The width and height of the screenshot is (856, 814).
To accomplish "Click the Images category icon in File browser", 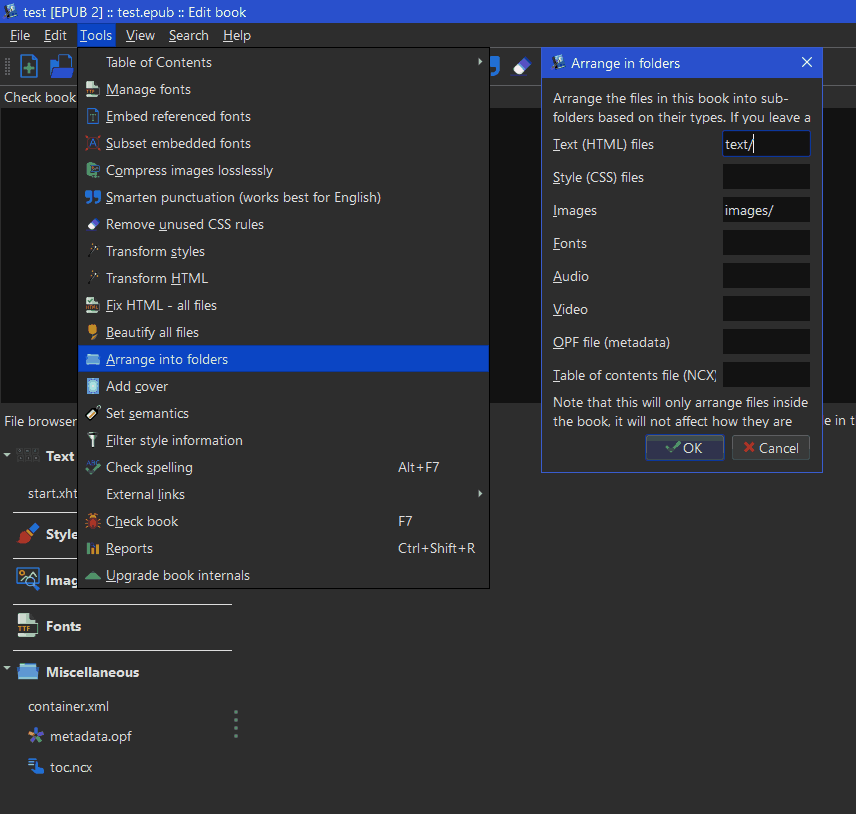I will tap(28, 579).
